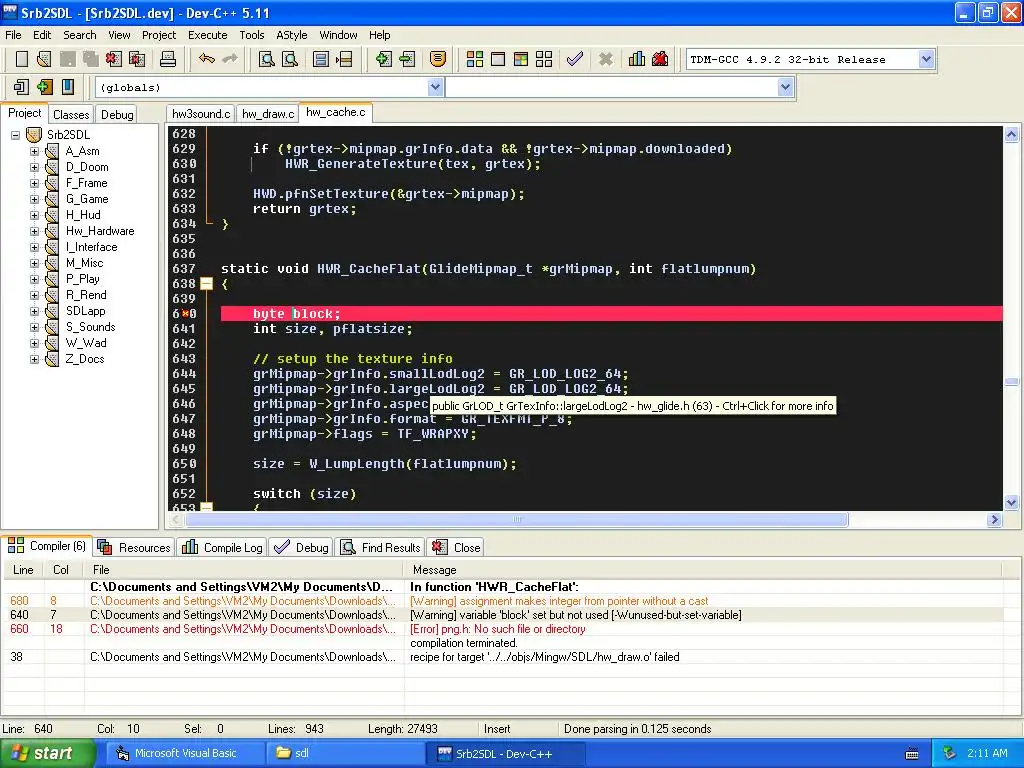Switch to the hw3sound.c editor tab
The width and height of the screenshot is (1024, 768).
pyautogui.click(x=201, y=114)
